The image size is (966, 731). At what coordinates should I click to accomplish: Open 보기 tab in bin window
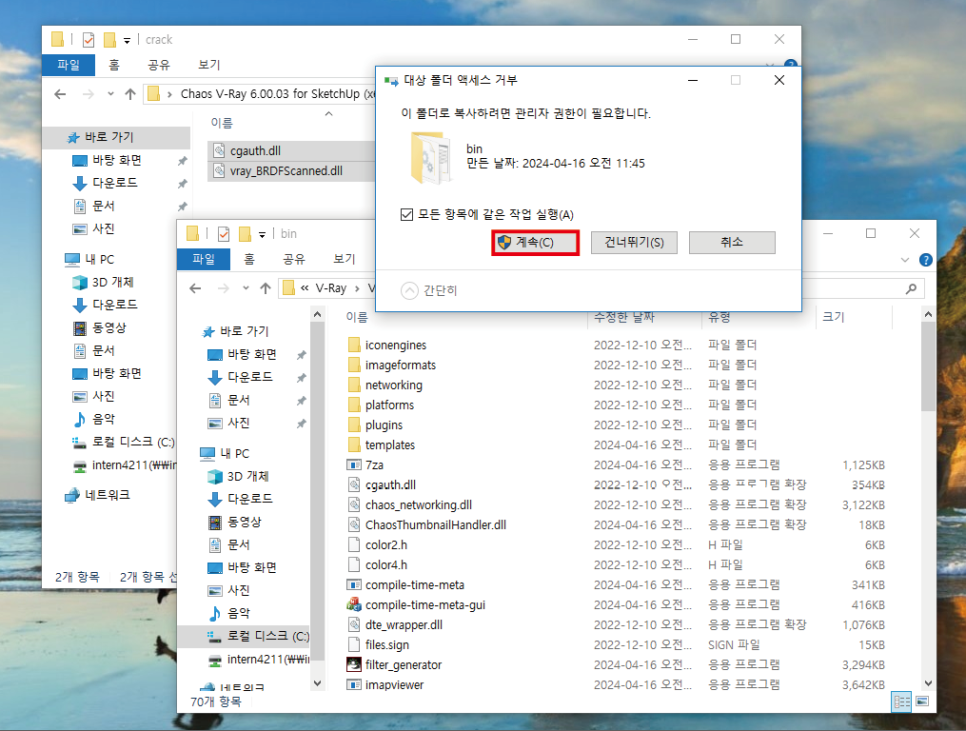coord(344,259)
